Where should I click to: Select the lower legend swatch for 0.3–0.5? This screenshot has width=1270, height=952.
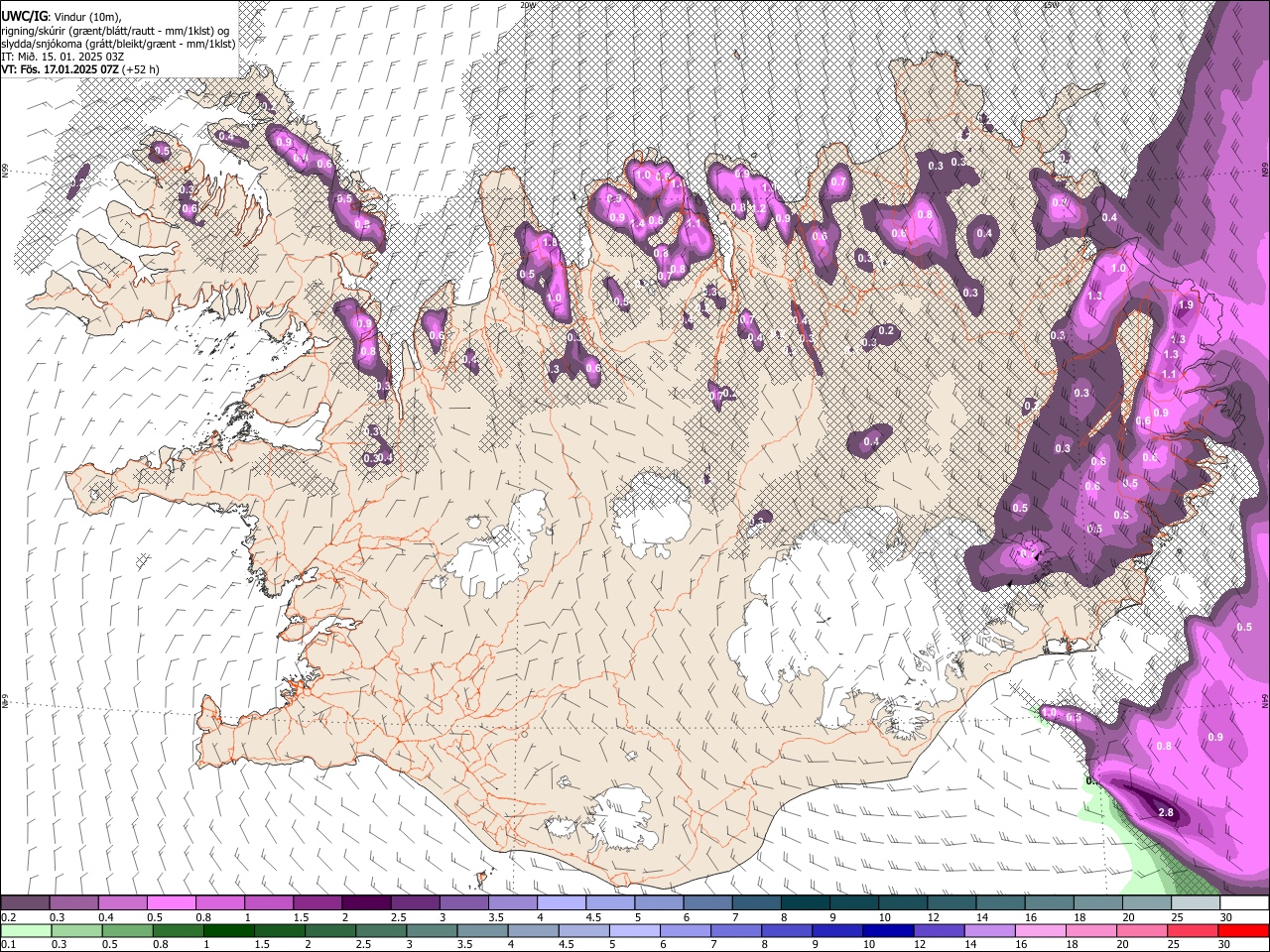tap(76, 930)
